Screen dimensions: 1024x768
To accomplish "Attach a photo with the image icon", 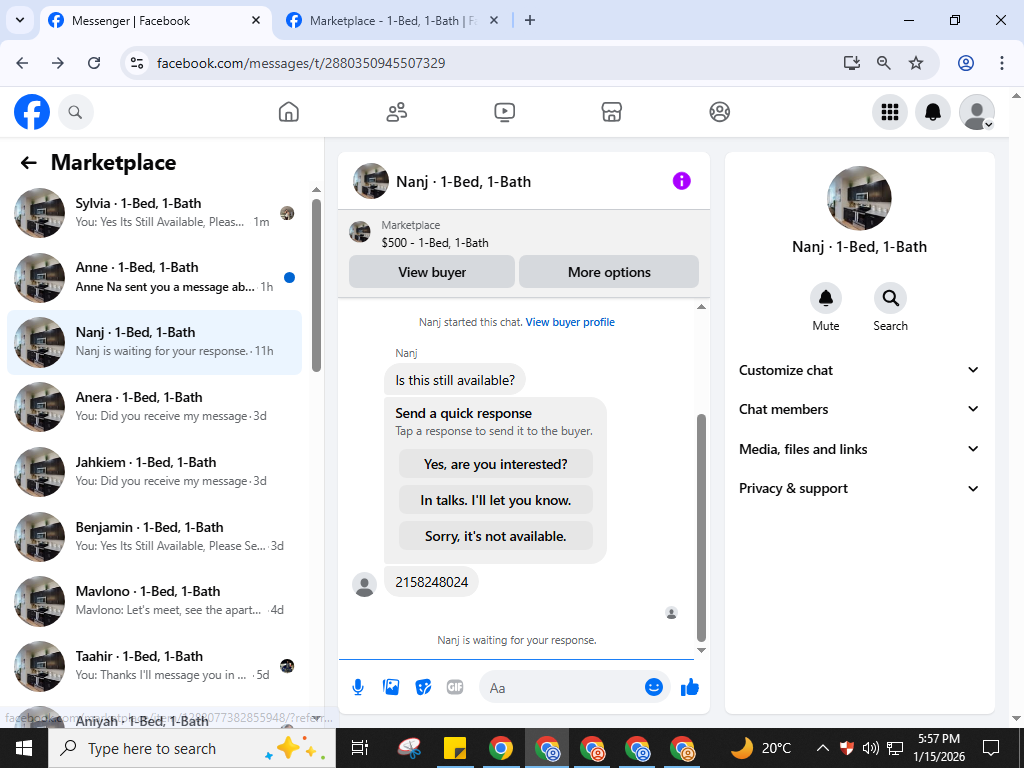I will tap(391, 687).
